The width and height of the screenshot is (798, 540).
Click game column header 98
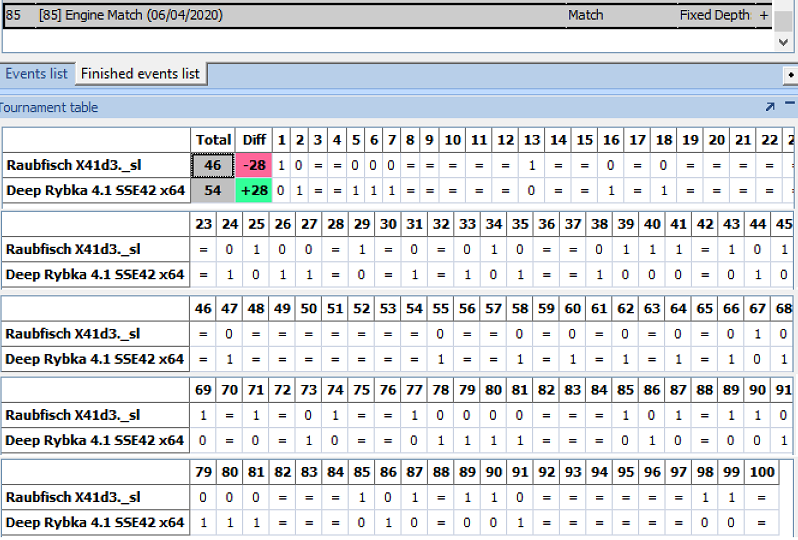click(705, 472)
